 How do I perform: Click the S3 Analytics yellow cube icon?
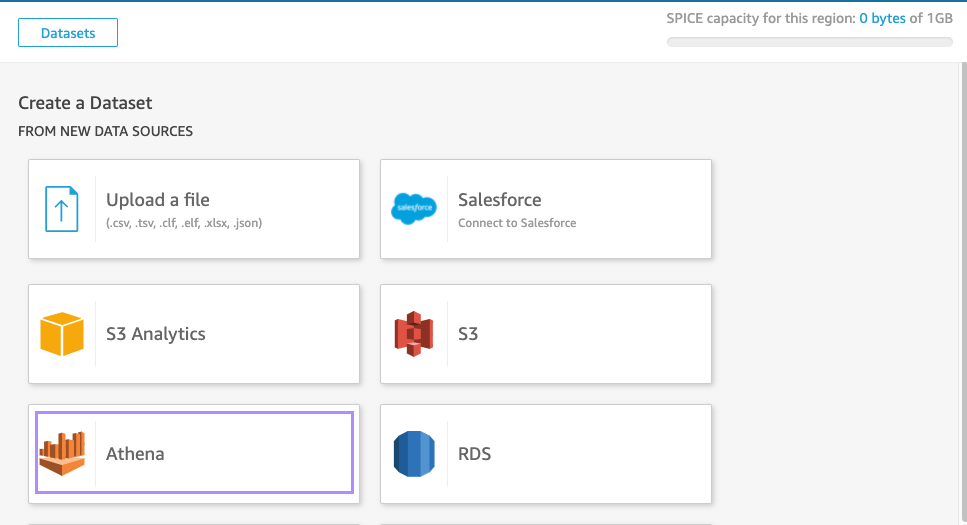[62, 334]
